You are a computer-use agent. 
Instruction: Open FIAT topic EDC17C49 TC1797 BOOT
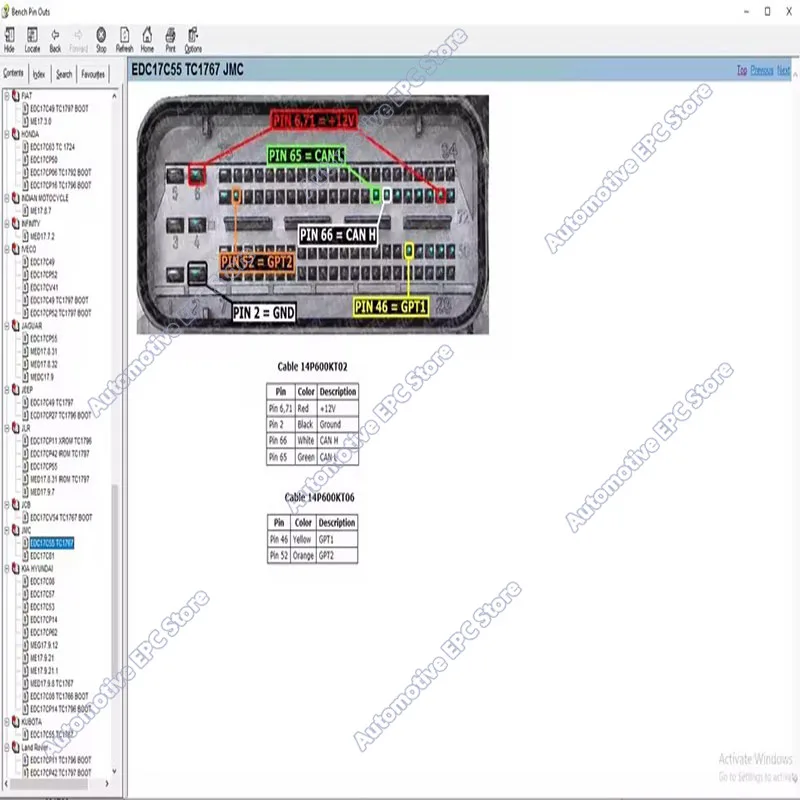[x=59, y=109]
